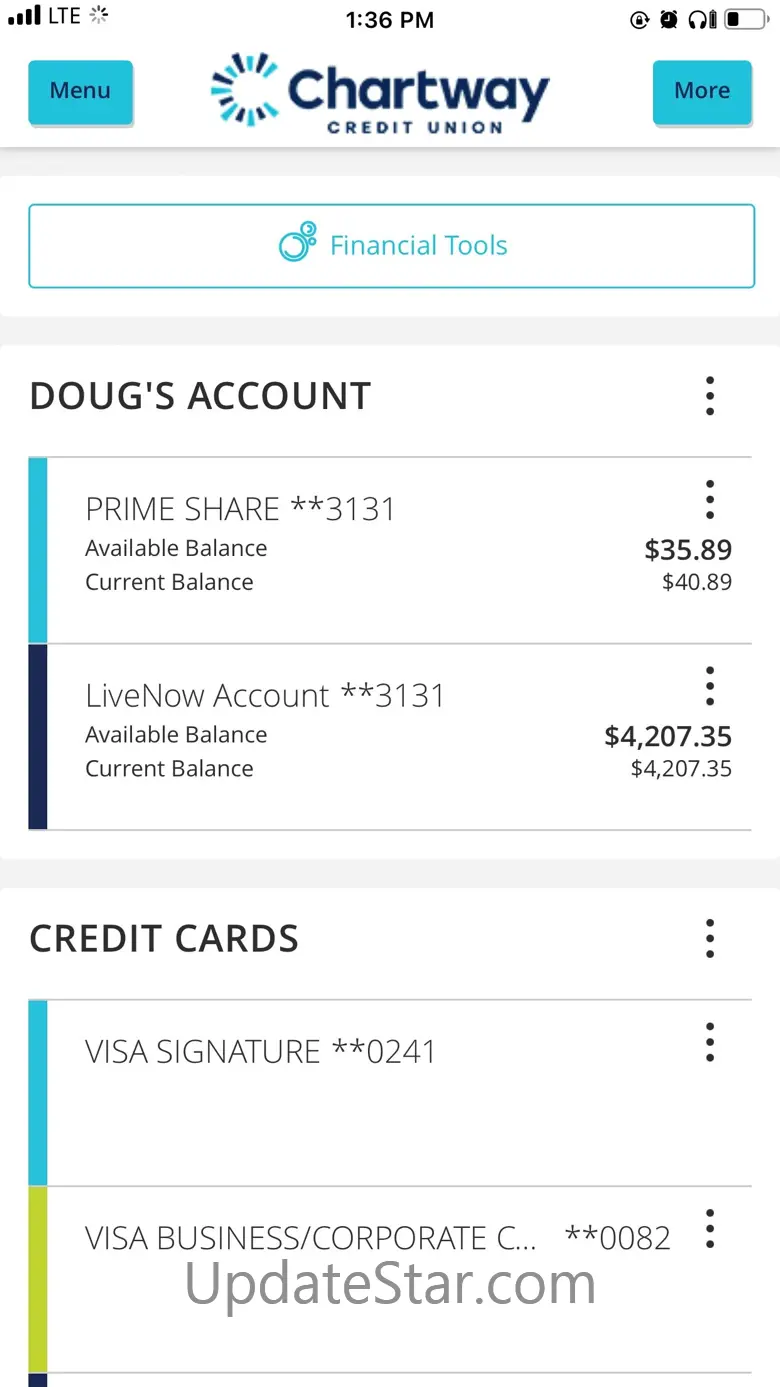780x1387 pixels.
Task: Tap the $4,207.35 available balance in bold
Action: pos(668,737)
